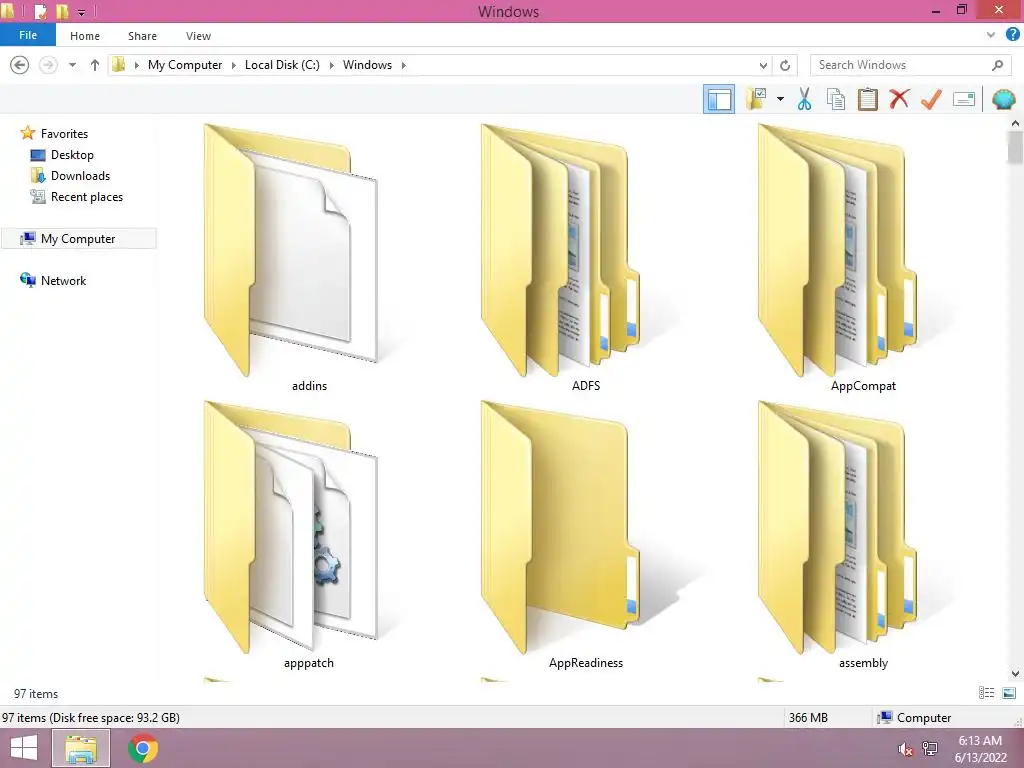Click the grayed Forward arrow button

point(48,65)
